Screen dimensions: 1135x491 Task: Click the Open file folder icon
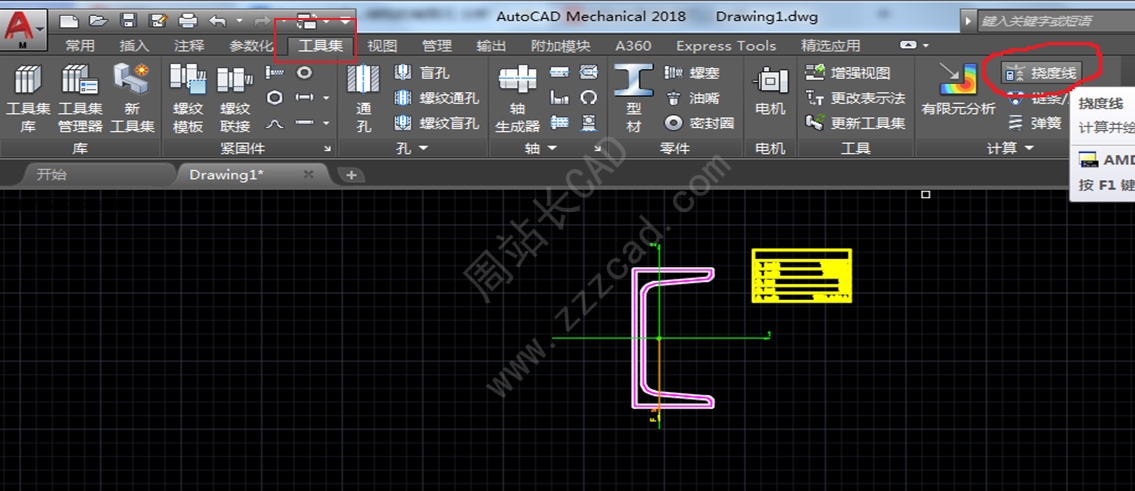pyautogui.click(x=98, y=20)
